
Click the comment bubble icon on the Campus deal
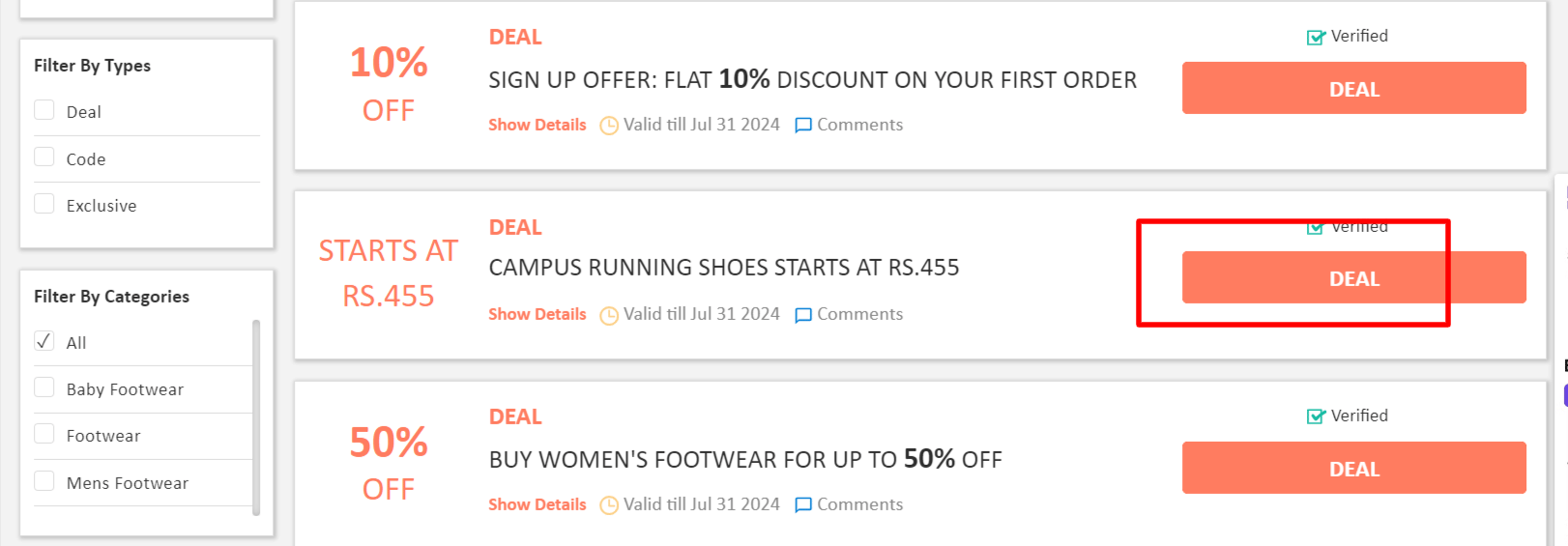[803, 315]
